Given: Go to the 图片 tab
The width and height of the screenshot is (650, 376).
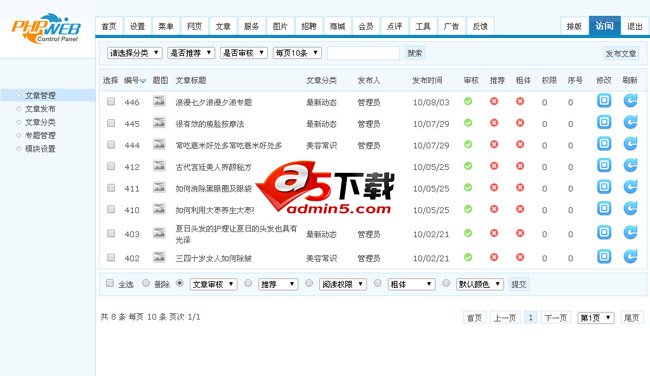Looking at the screenshot, I should 280,27.
